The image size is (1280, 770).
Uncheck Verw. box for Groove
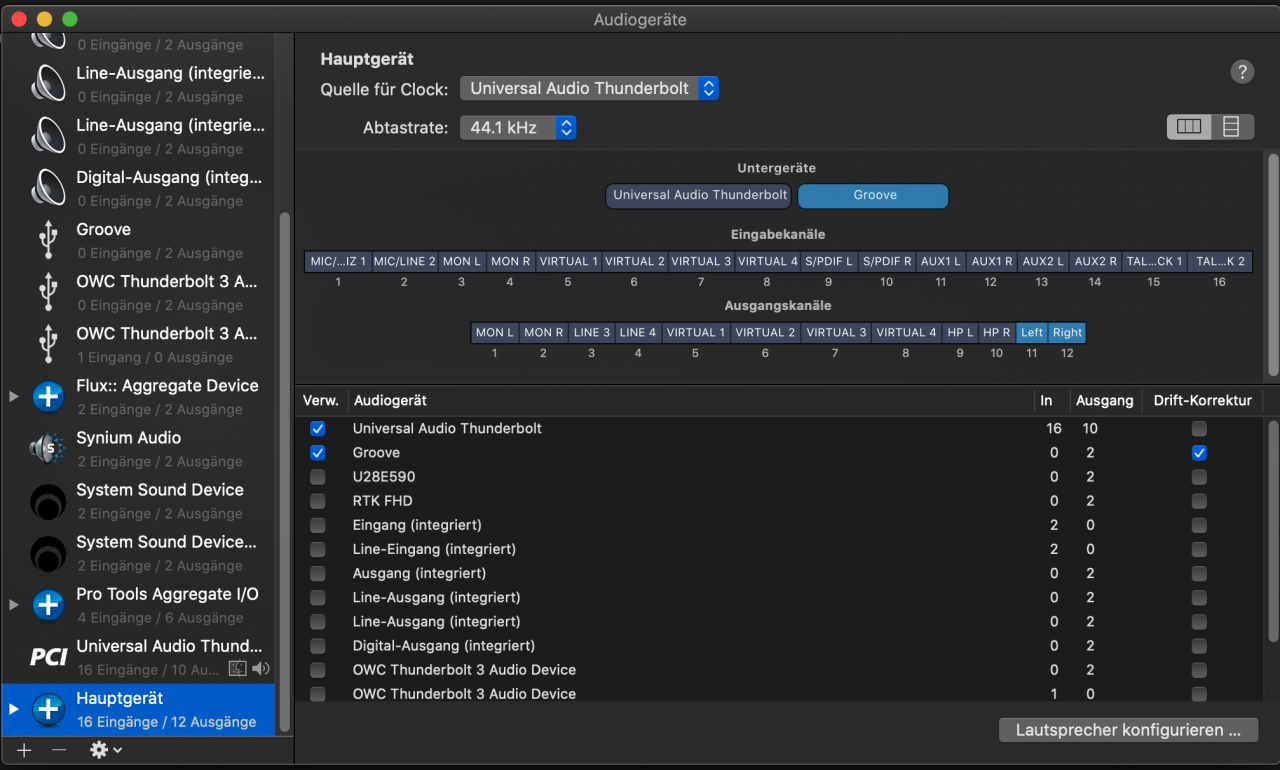318,452
